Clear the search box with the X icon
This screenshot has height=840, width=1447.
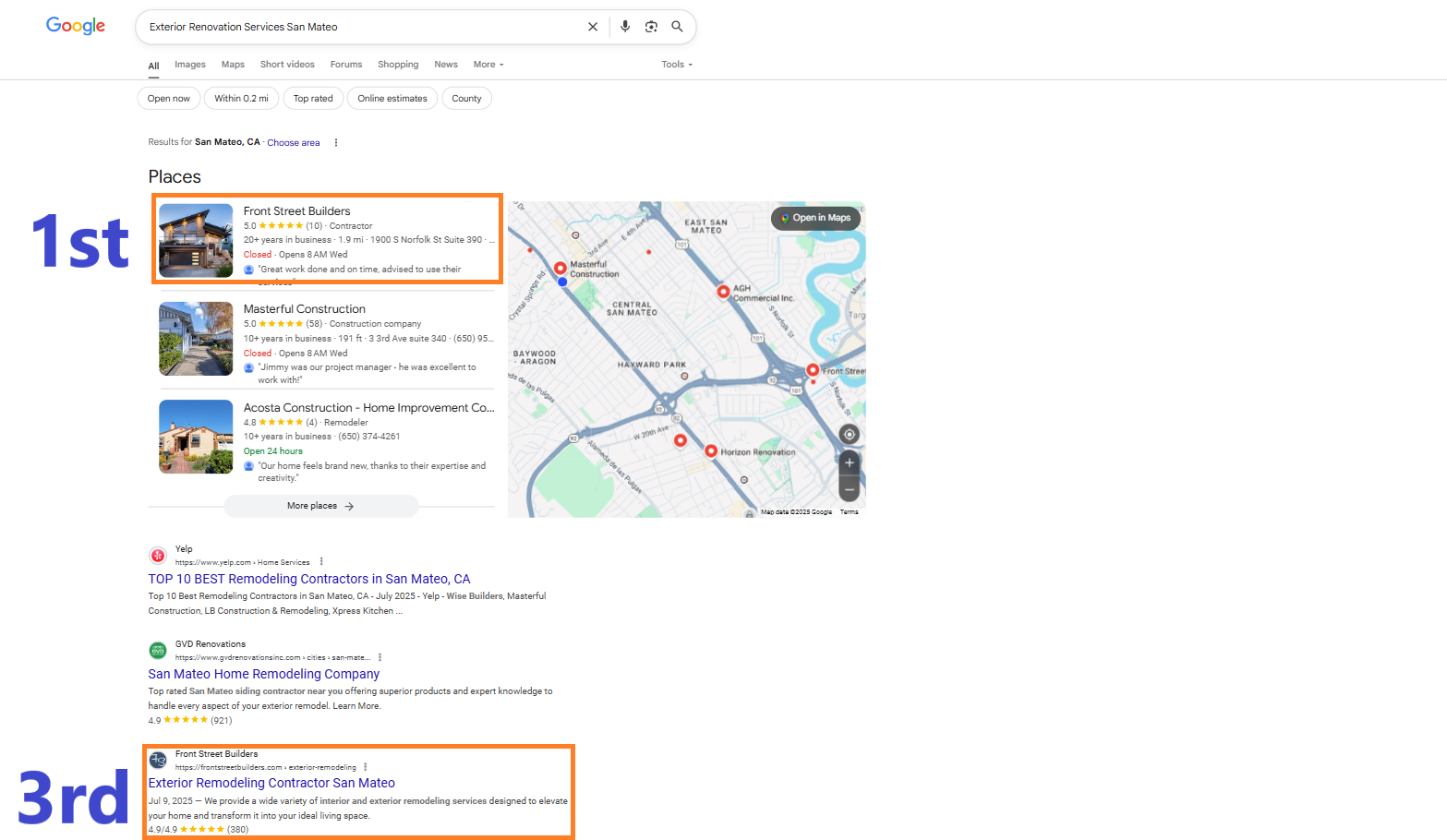pos(593,27)
